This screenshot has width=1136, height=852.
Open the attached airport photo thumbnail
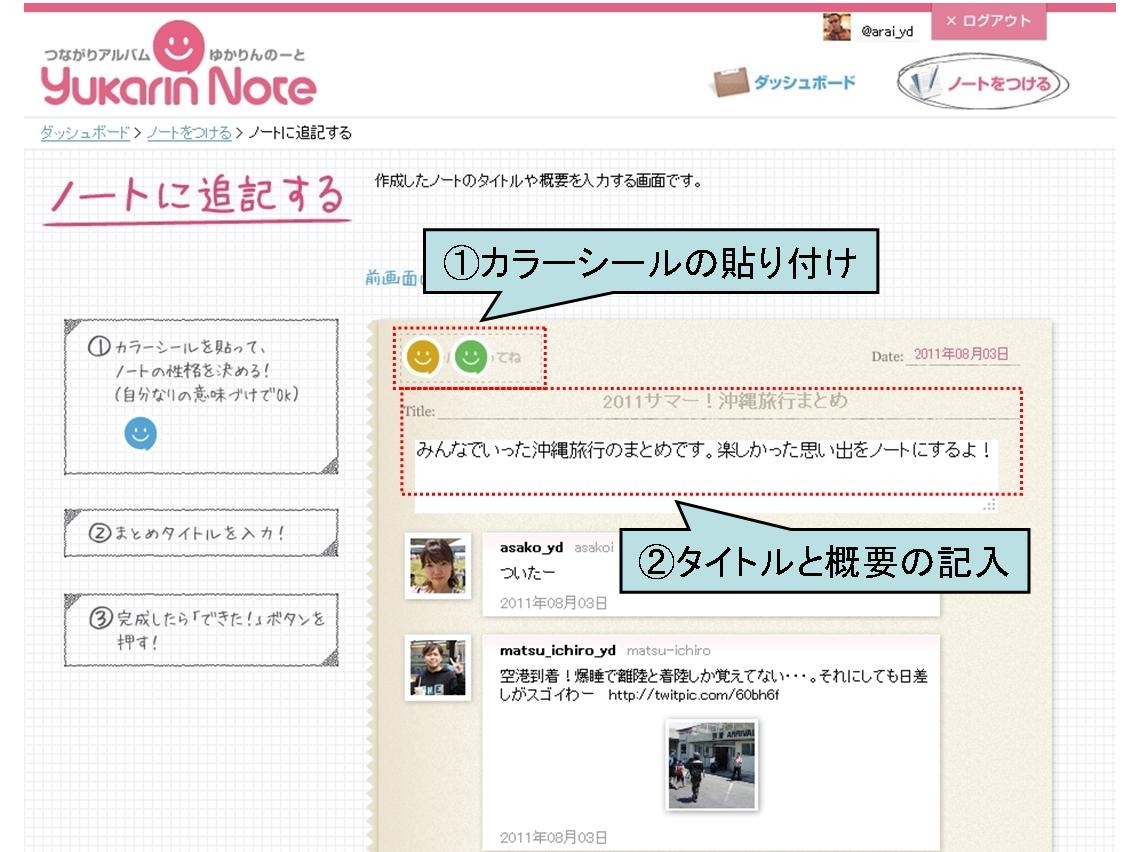tap(711, 765)
